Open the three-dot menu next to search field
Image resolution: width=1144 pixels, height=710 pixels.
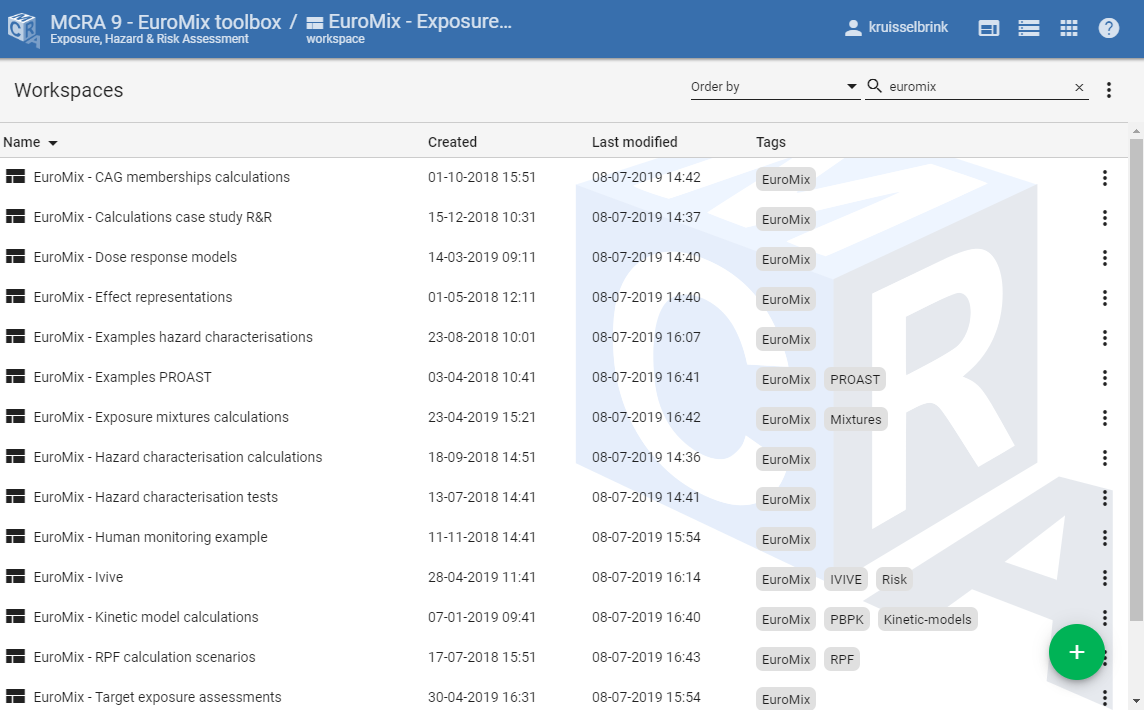[1109, 89]
